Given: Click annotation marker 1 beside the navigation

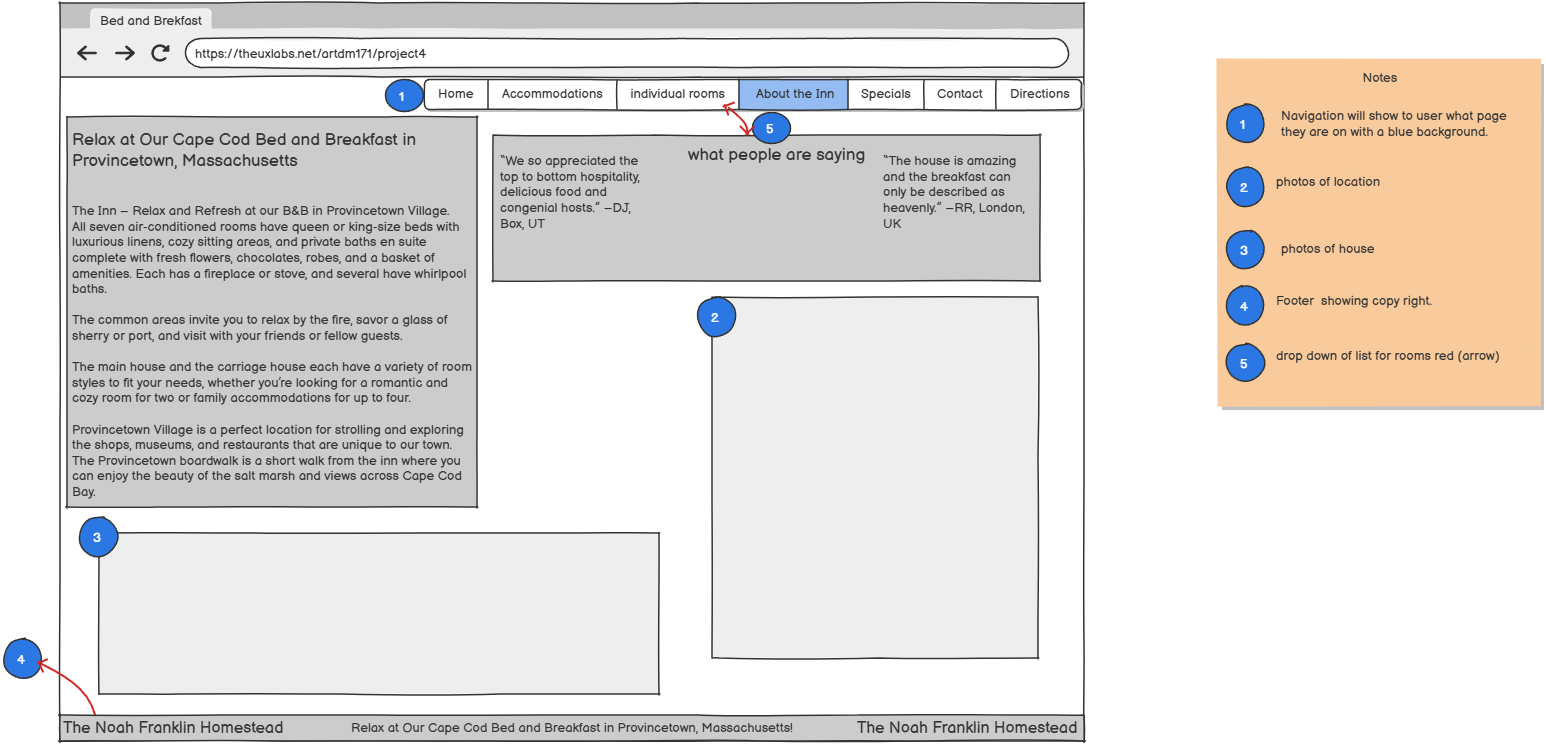Looking at the screenshot, I should (x=403, y=97).
